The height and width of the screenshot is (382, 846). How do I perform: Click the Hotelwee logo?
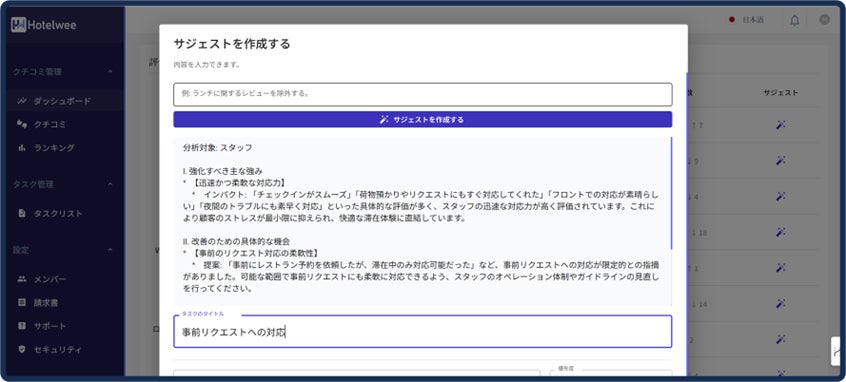point(44,25)
